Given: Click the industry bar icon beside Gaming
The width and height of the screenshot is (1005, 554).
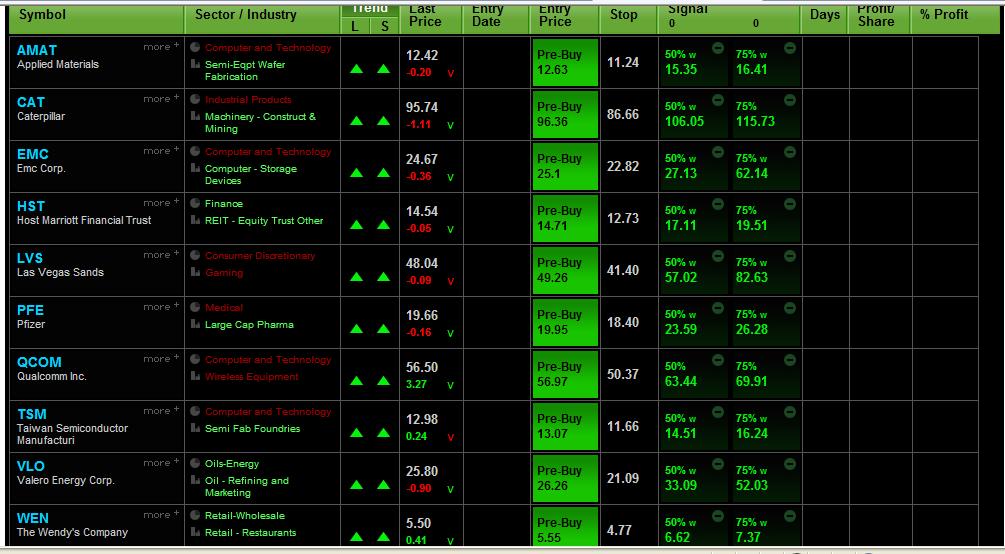Looking at the screenshot, I should pyautogui.click(x=195, y=272).
